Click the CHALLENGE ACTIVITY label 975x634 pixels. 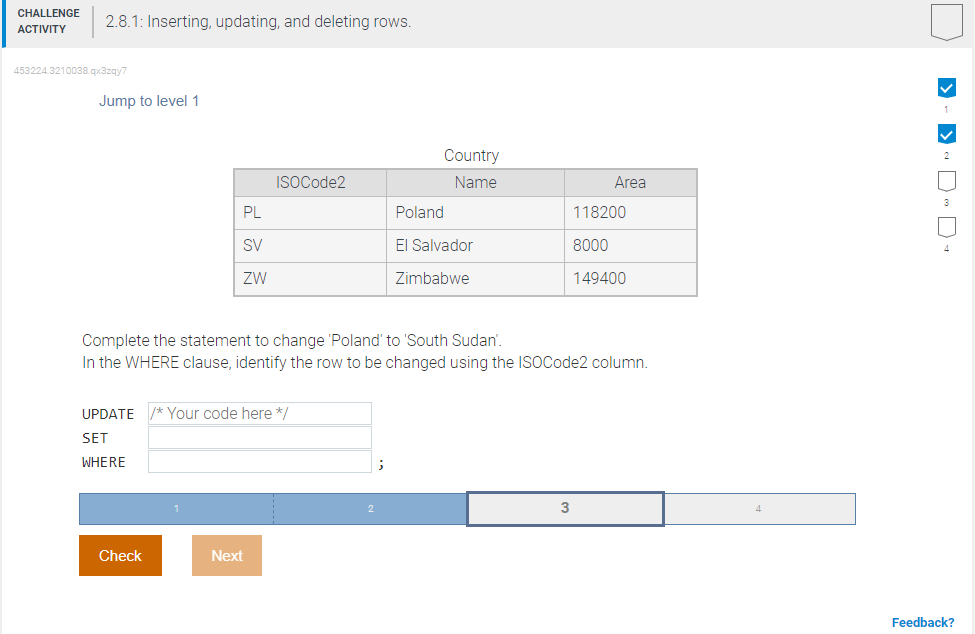(x=49, y=21)
